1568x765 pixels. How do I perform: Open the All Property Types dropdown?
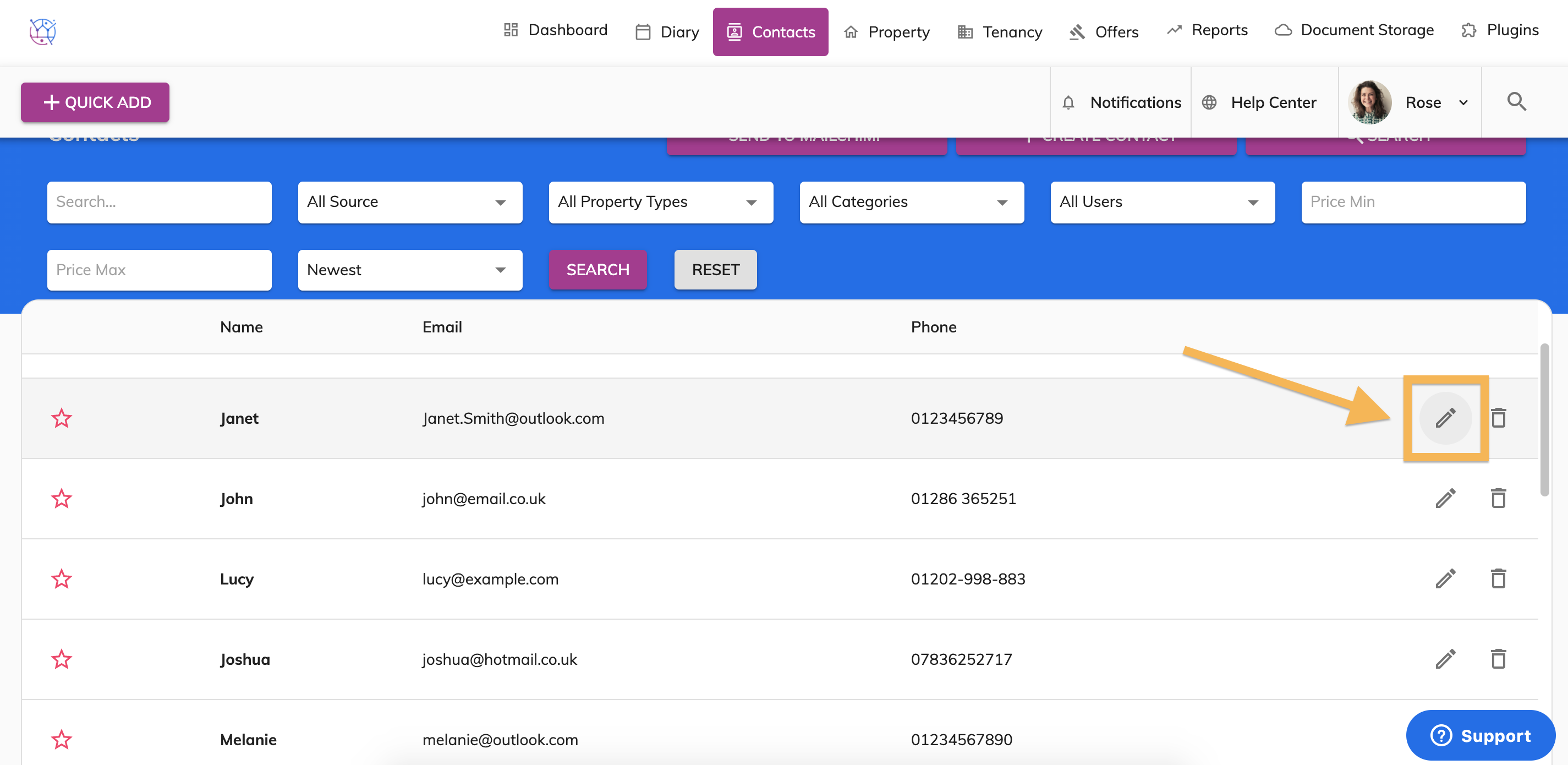point(660,202)
